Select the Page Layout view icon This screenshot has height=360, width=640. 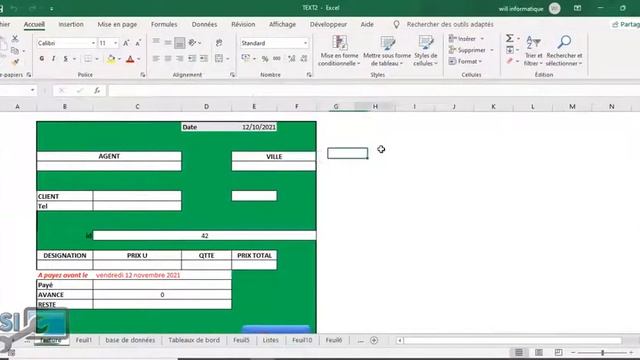click(x=539, y=352)
